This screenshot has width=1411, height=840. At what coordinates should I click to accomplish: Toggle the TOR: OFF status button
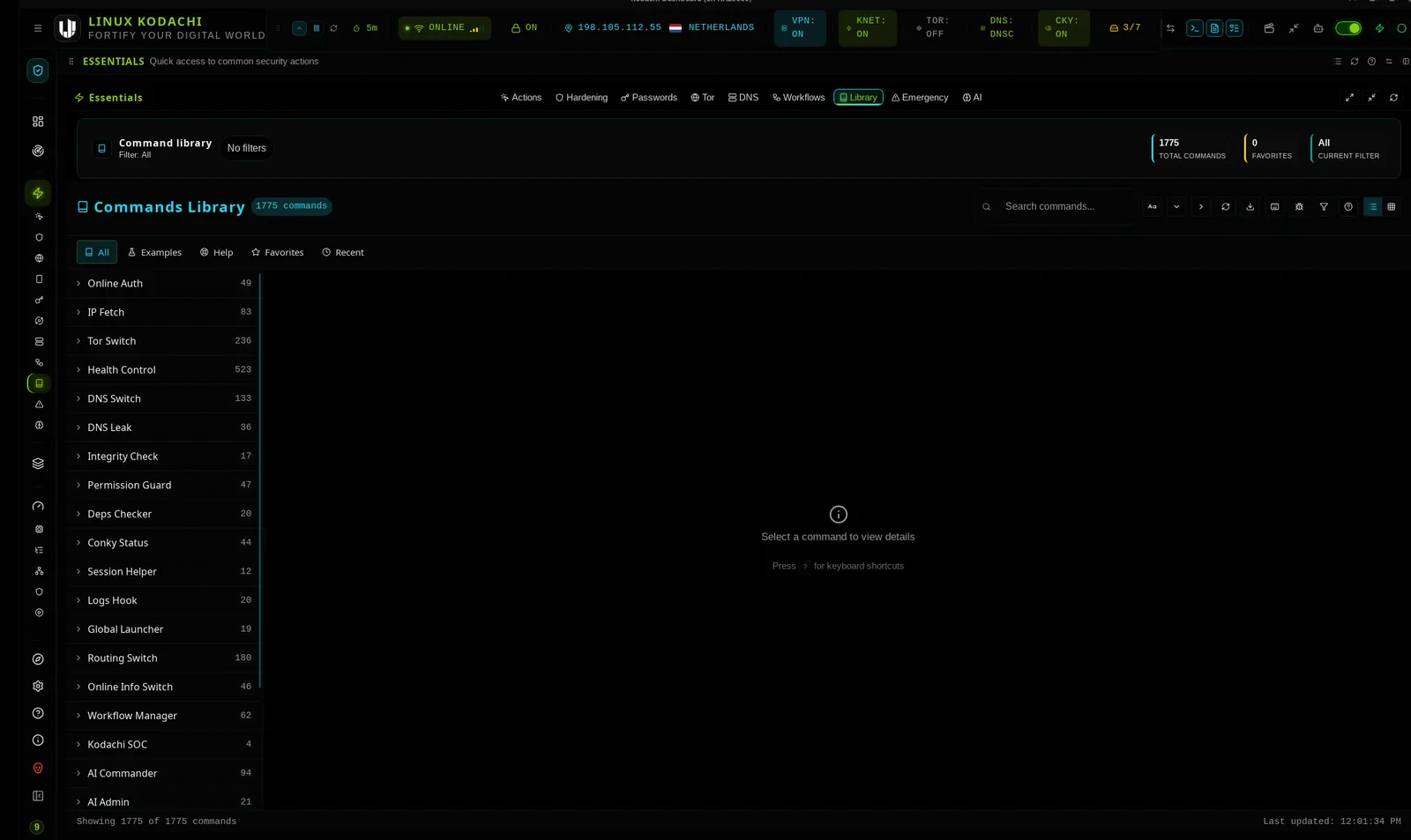click(934, 28)
